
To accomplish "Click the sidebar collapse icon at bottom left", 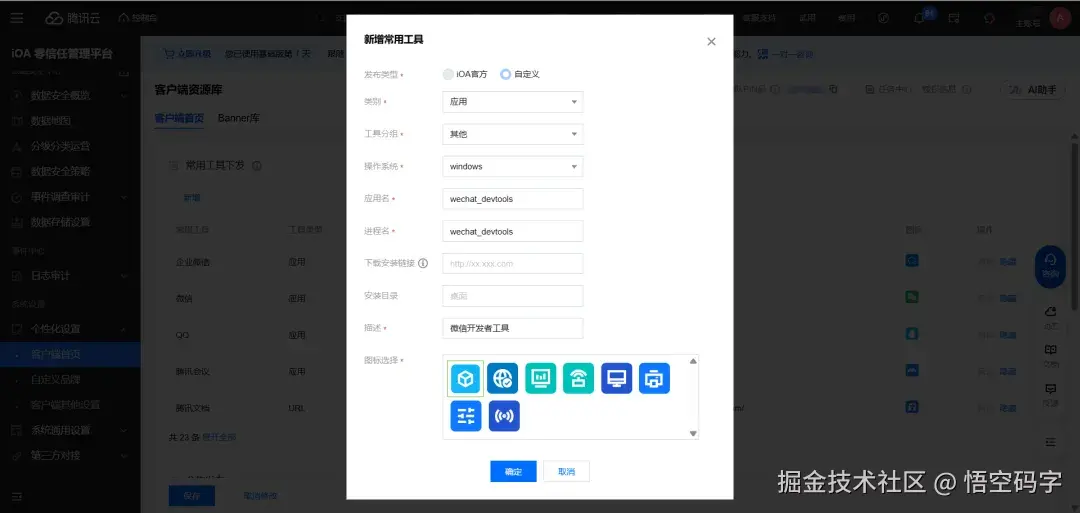I will click(x=17, y=496).
